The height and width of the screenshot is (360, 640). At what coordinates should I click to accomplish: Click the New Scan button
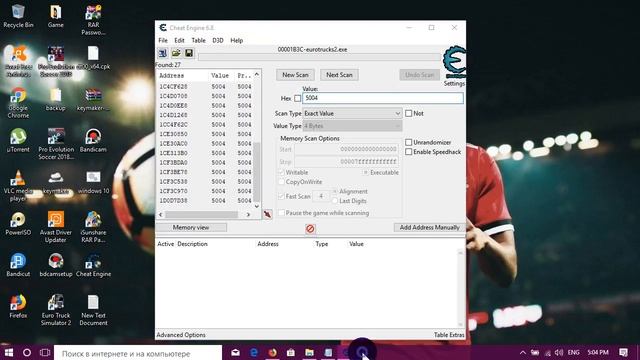tap(295, 75)
